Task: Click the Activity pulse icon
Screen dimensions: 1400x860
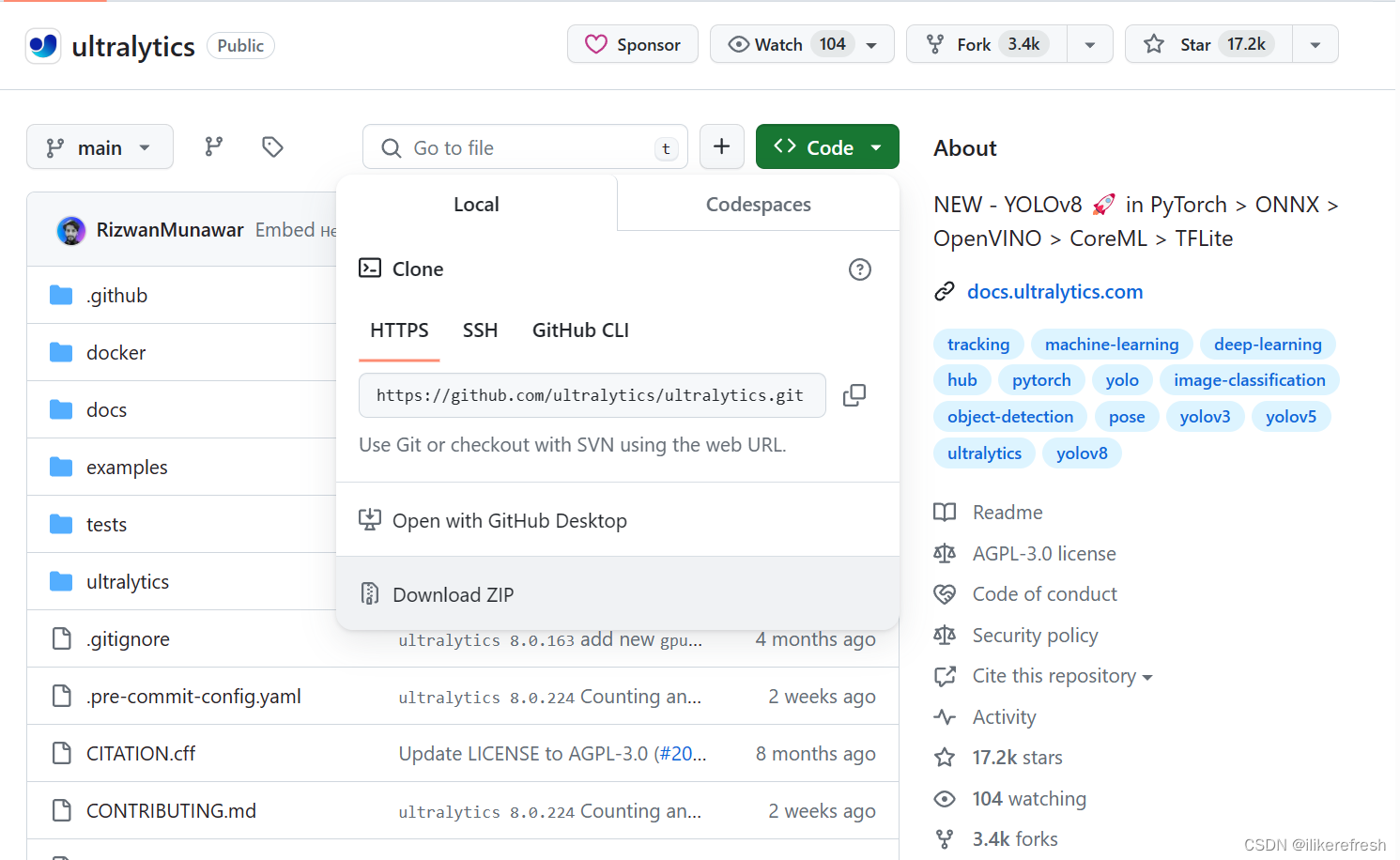Action: point(945,717)
